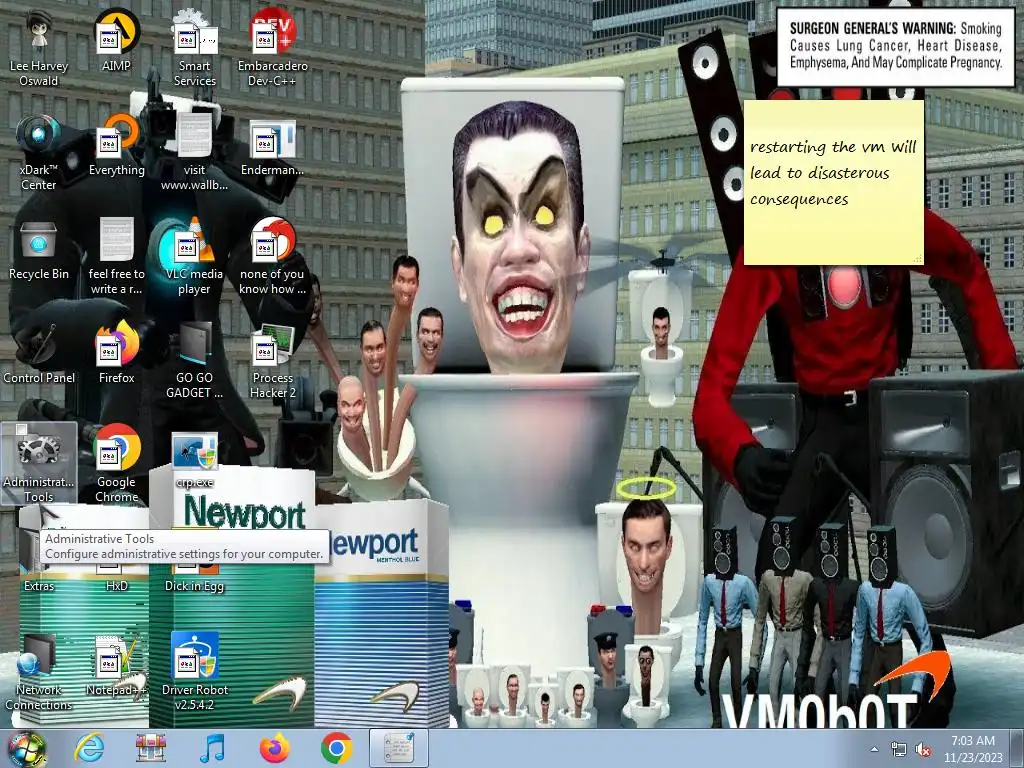Select the 'none of you know how...' shortcut

pyautogui.click(x=272, y=257)
